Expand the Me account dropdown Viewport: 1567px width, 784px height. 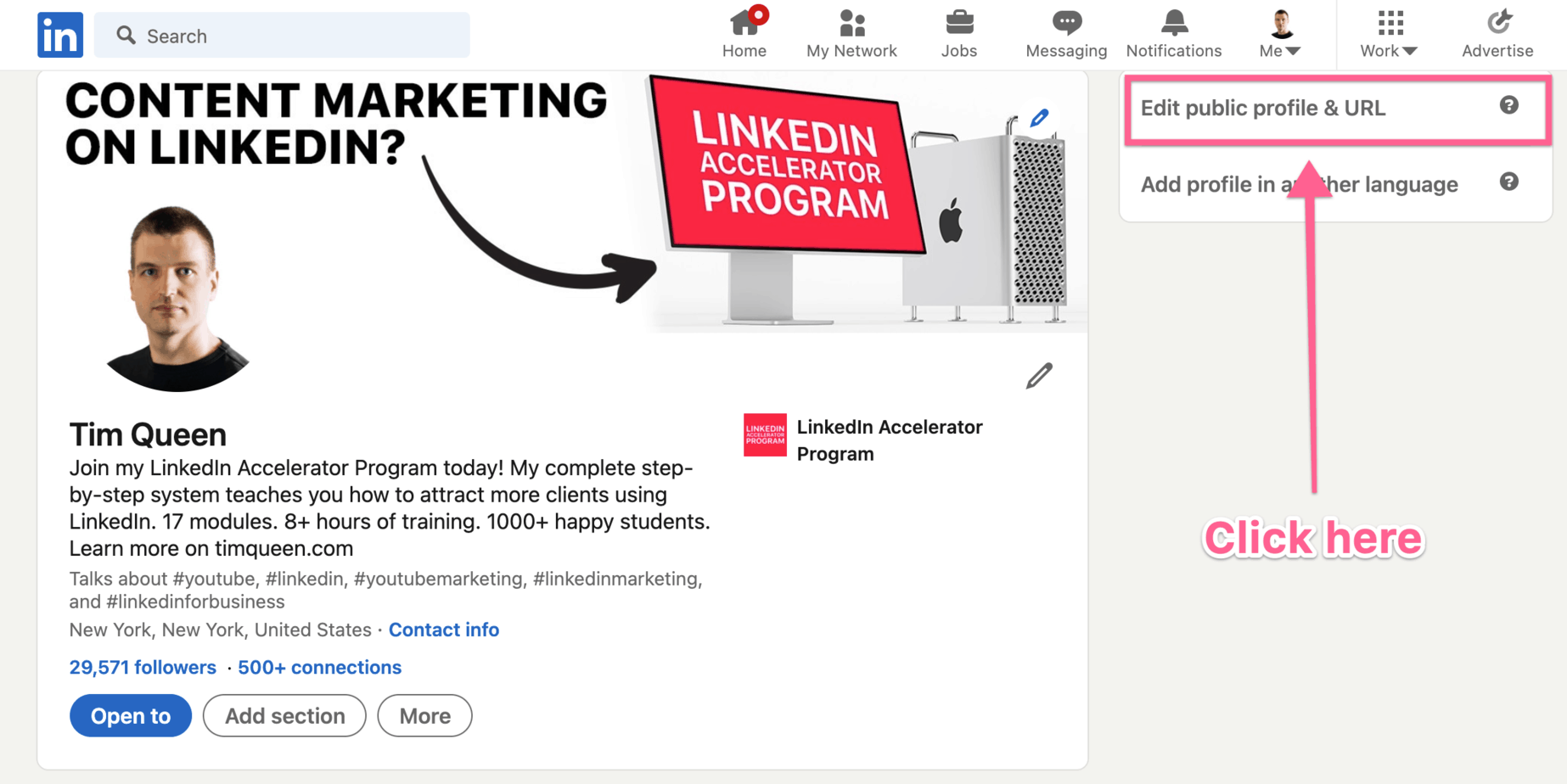(1280, 35)
